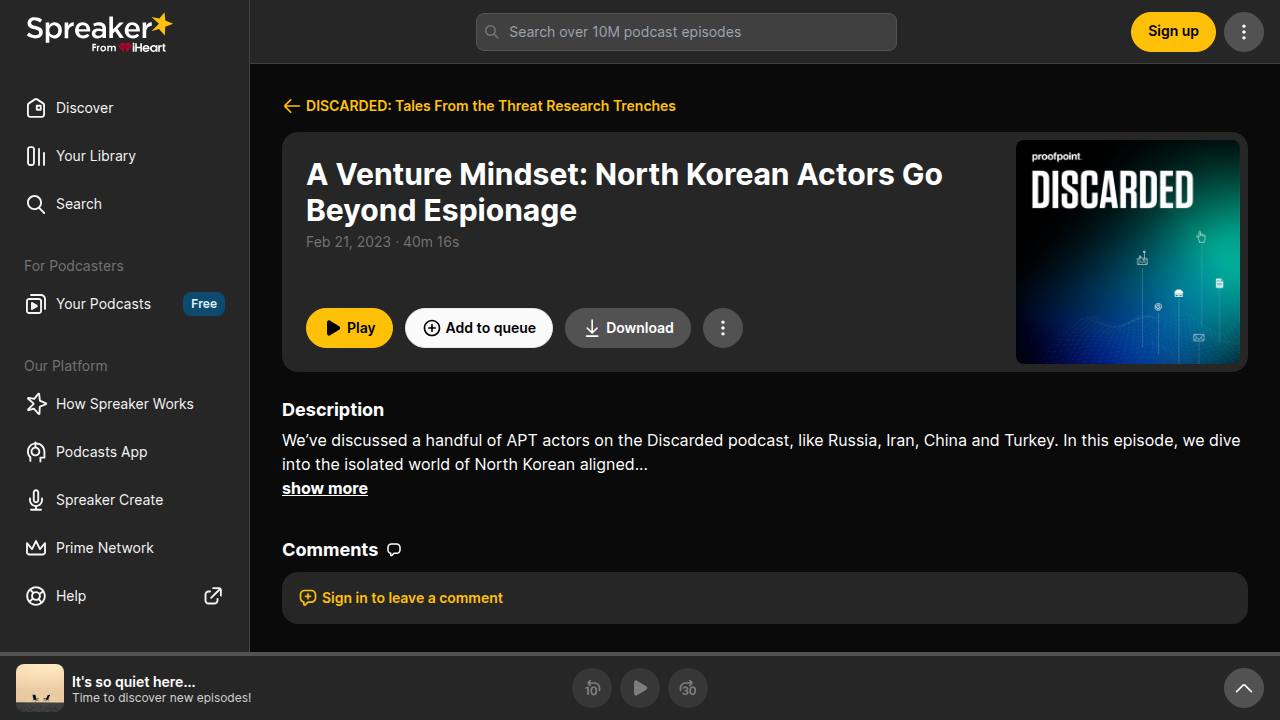1280x720 pixels.
Task: Add the episode to queue
Action: [479, 328]
